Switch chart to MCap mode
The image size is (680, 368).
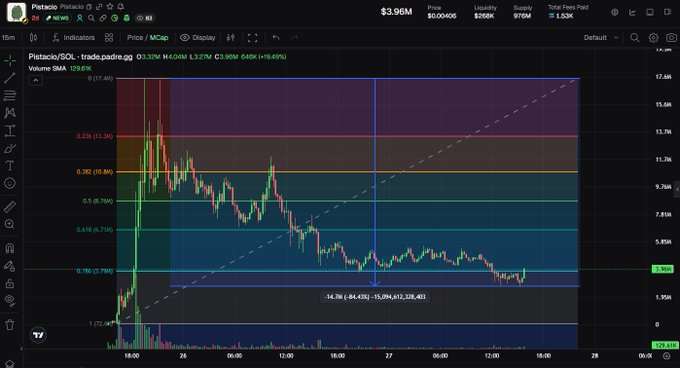(159, 38)
